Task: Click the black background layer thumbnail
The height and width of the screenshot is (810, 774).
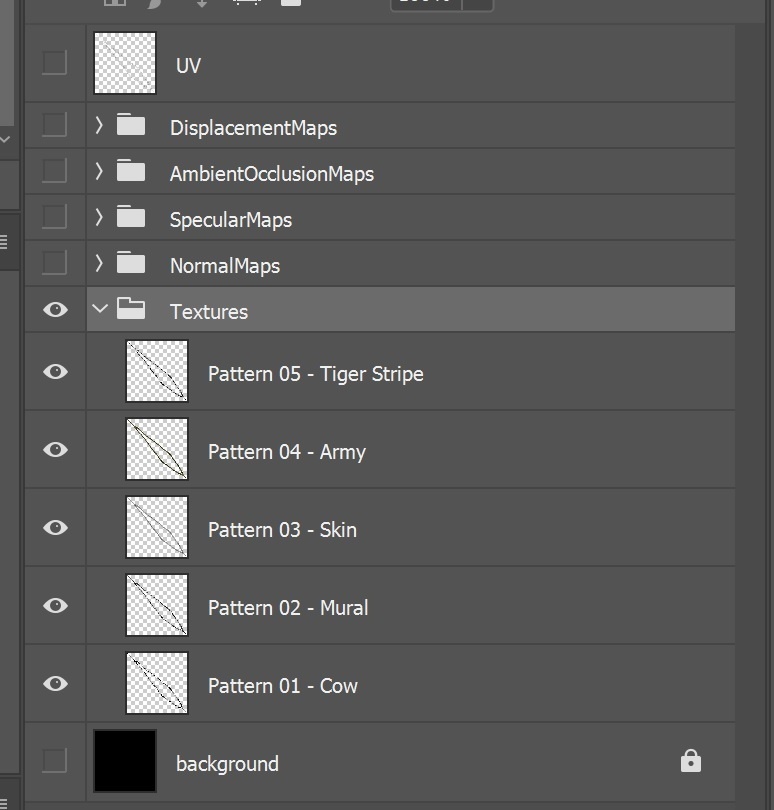Action: (125, 761)
